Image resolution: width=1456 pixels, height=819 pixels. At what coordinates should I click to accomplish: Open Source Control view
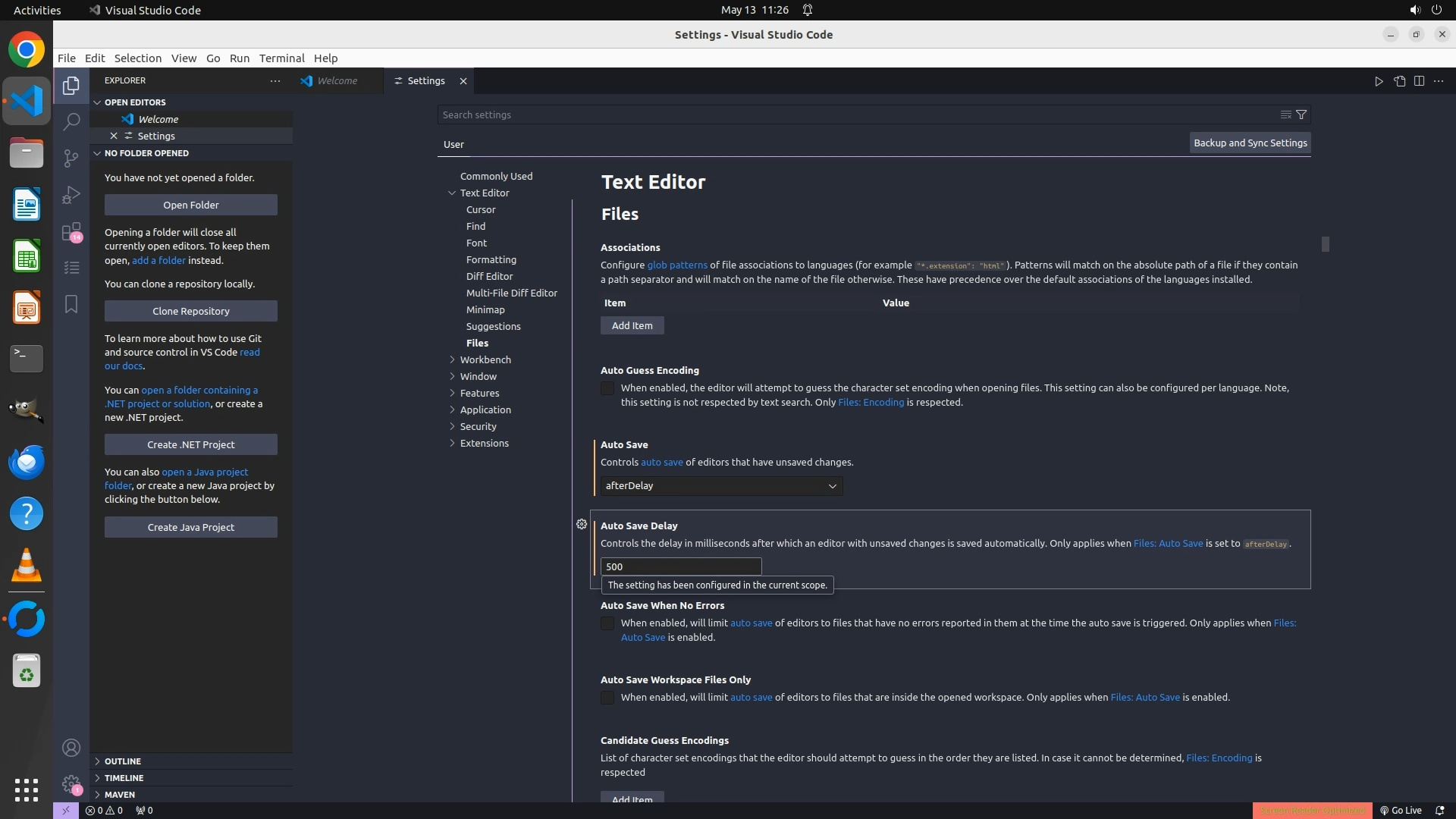pyautogui.click(x=71, y=158)
